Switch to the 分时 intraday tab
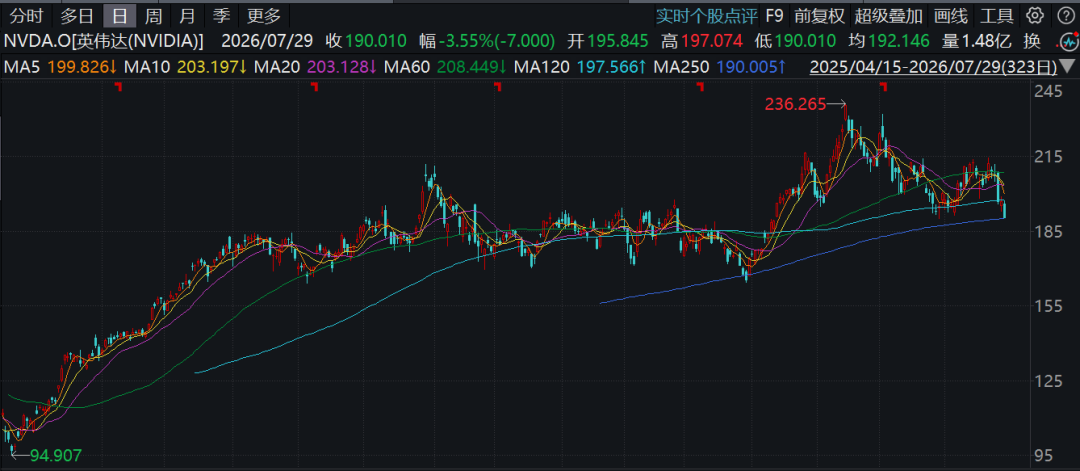The width and height of the screenshot is (1080, 471). (x=27, y=15)
